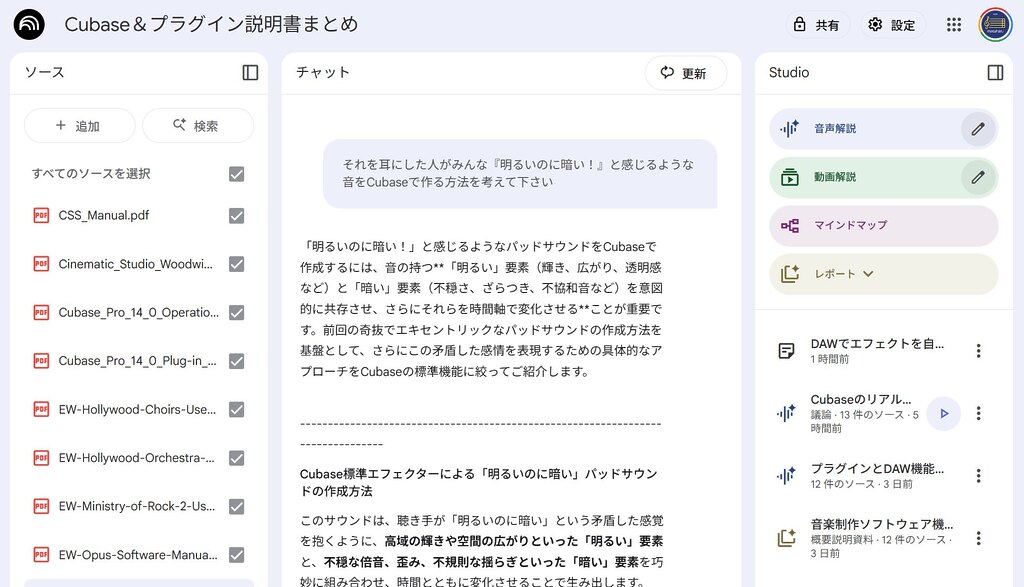The image size is (1024, 587).
Task: Click the PDF icon of CSS_Manual.pdf
Action: tap(41, 215)
